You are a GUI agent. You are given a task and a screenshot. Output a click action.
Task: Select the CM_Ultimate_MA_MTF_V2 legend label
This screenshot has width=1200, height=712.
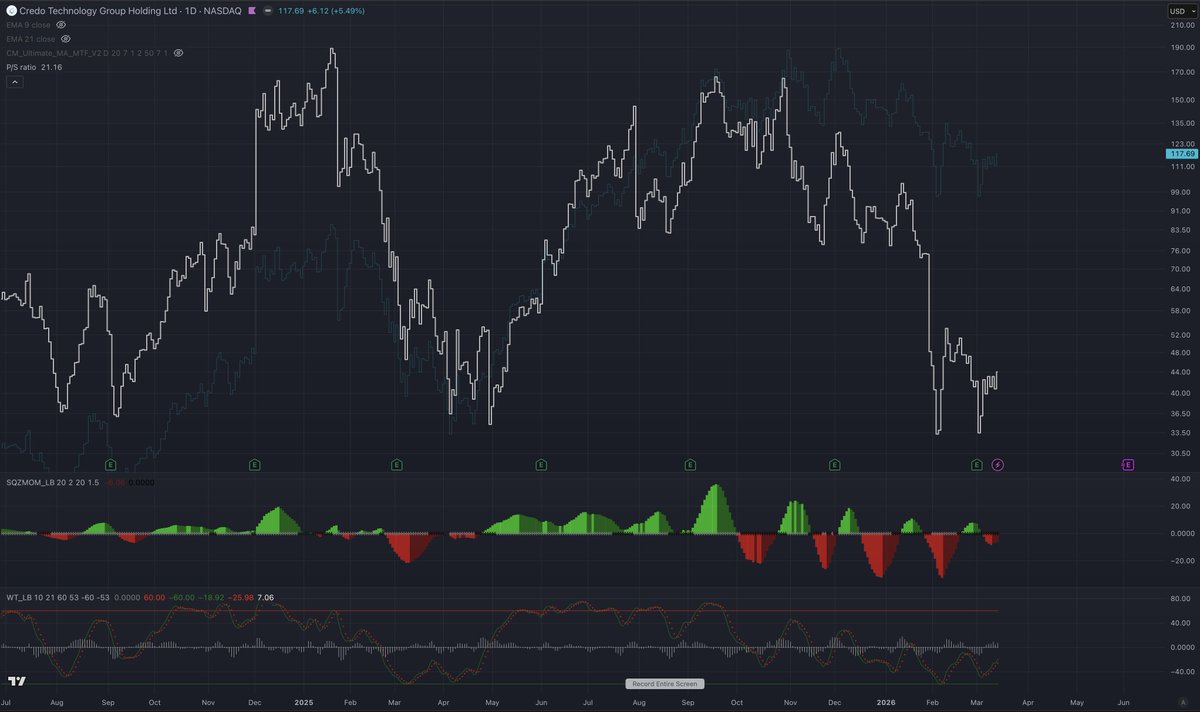(87, 52)
